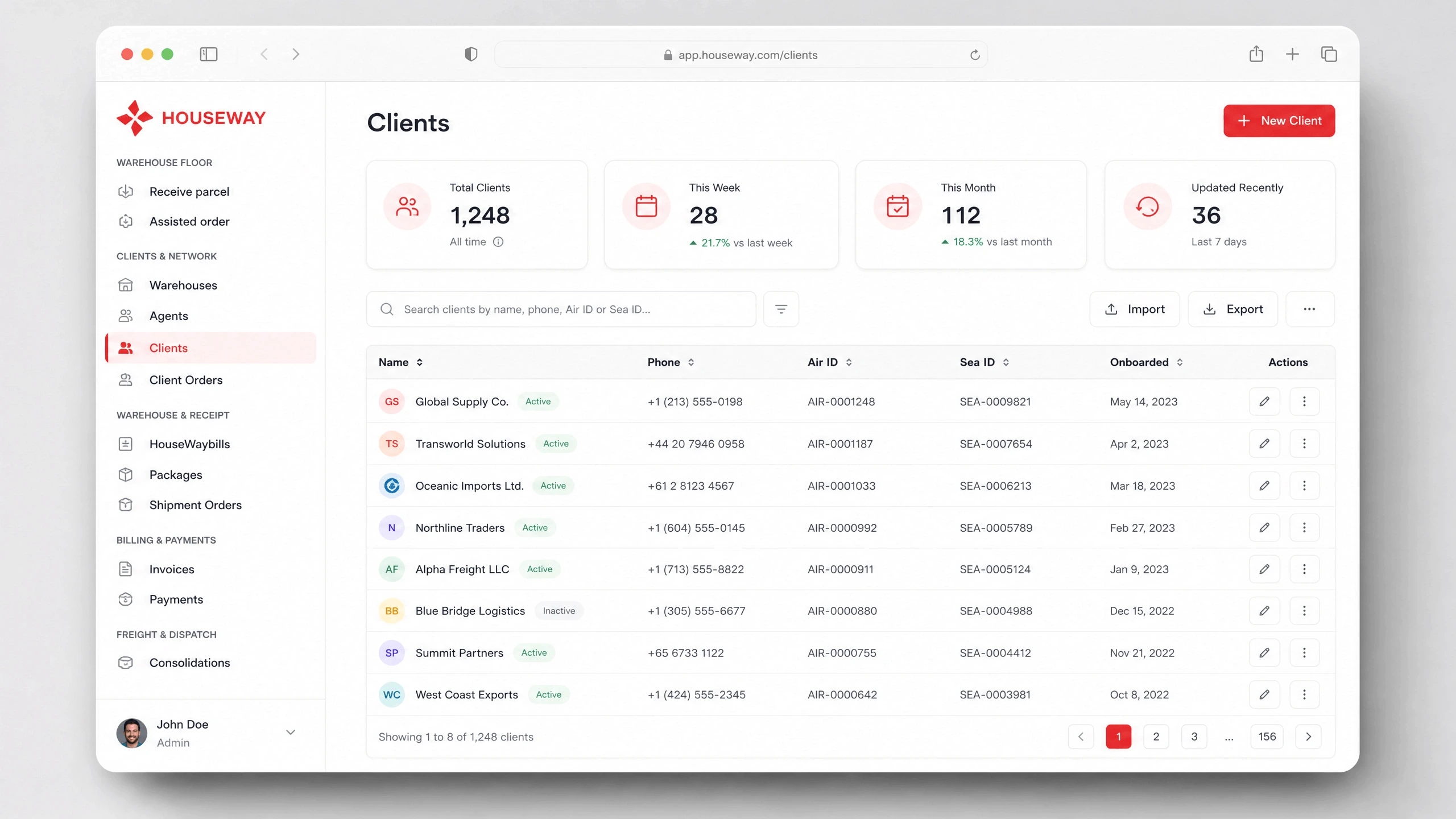Jump to last page 156
Screen dimensions: 1456x819
[x=1267, y=737]
